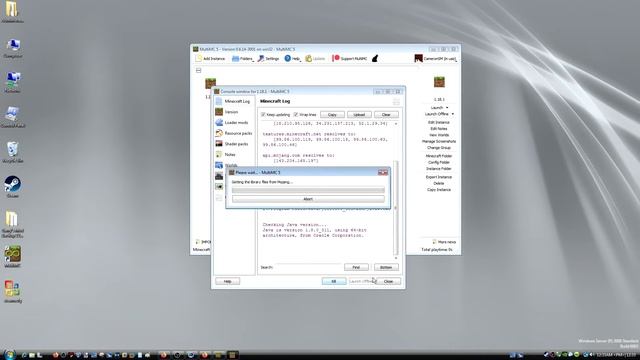Collapse the instance group in main window
Image resolution: width=640 pixels, height=360 pixels.
click(x=198, y=71)
